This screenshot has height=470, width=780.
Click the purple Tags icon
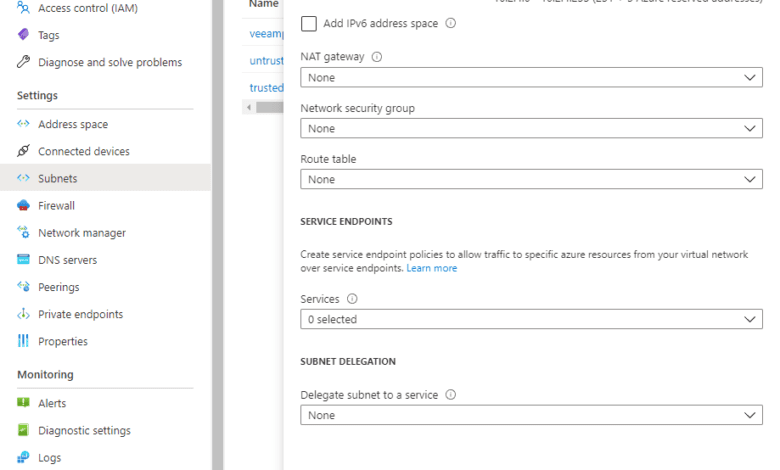pos(23,34)
